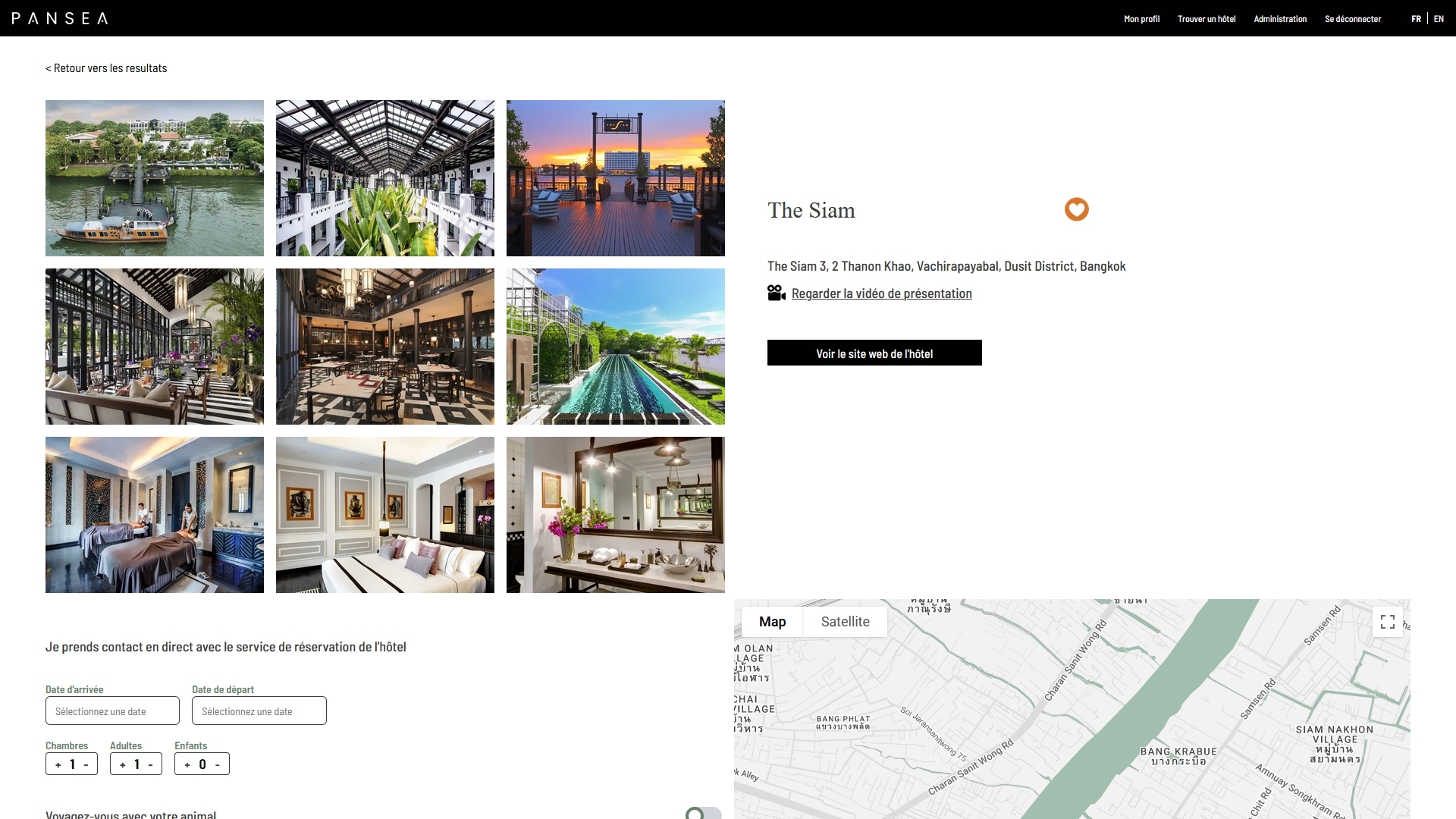Screen dimensions: 1456x819
Task: Open aerial riverside hotel photo
Action: click(x=155, y=178)
